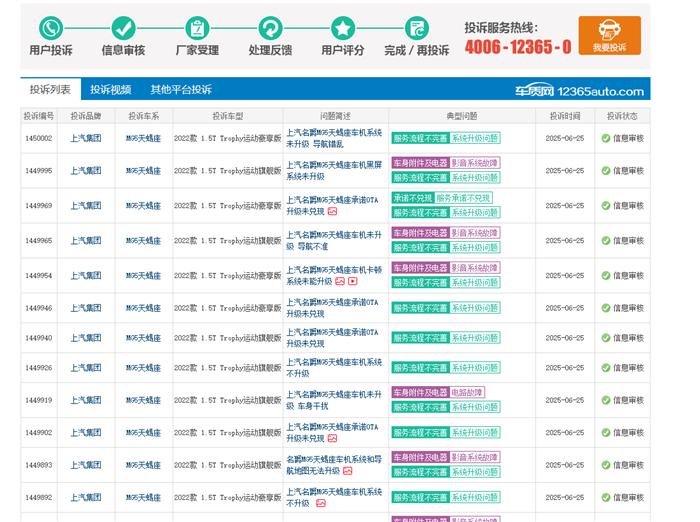Click the 处理反馈 refresh step icon
This screenshot has width=700, height=522.
tap(270, 28)
